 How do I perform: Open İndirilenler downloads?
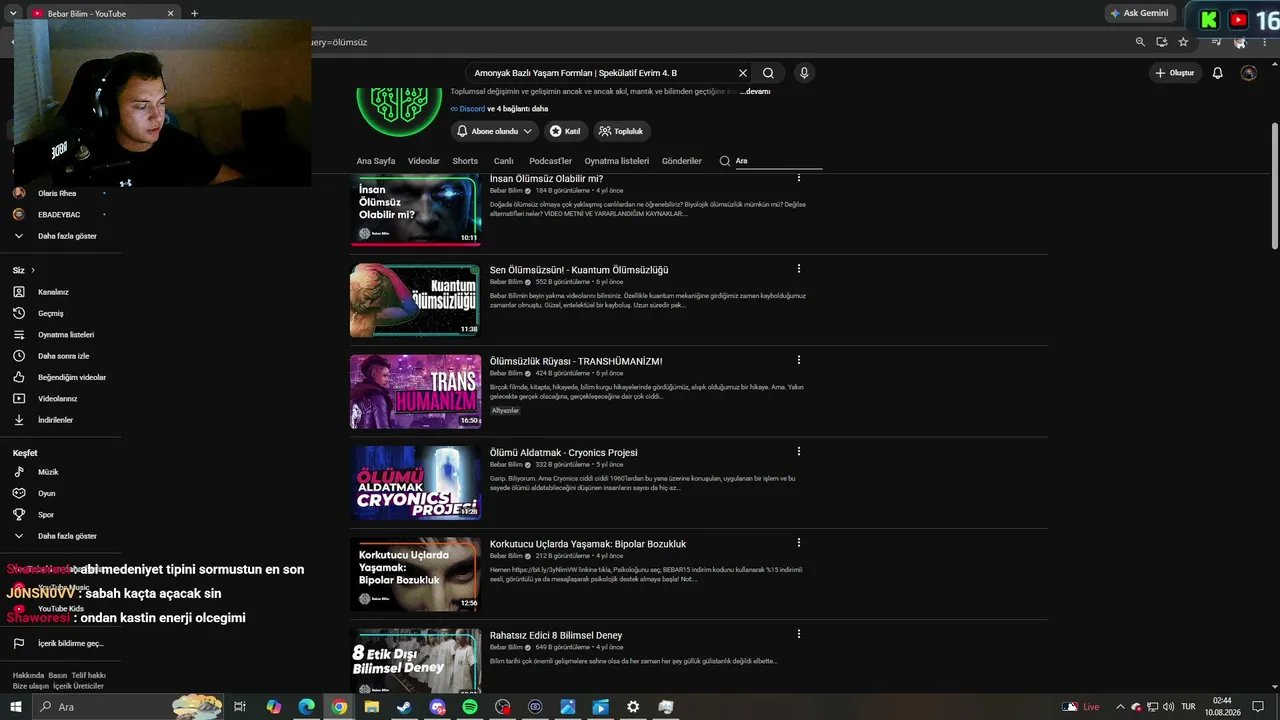(x=56, y=420)
